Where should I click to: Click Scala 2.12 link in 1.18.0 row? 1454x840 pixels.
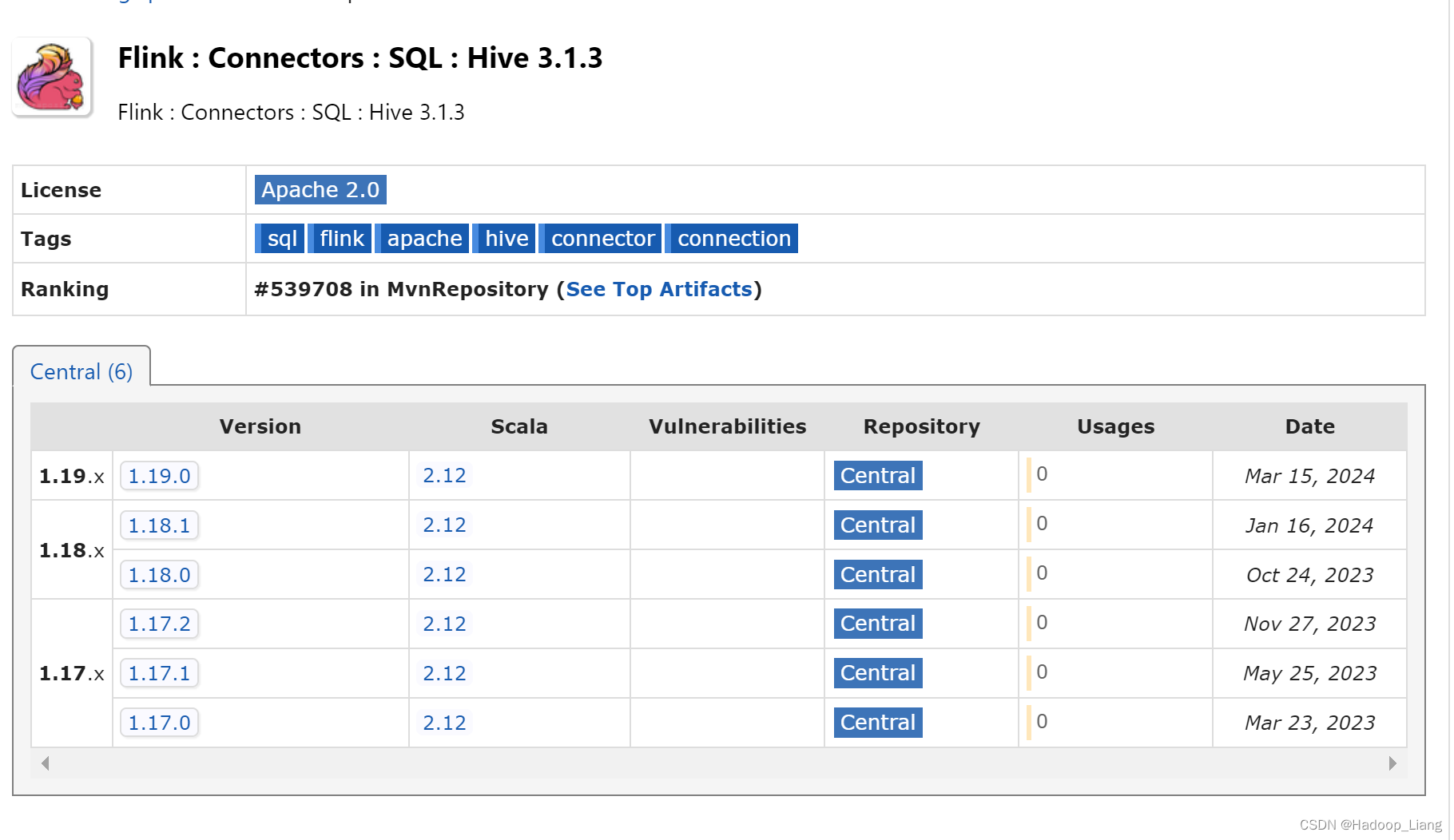(x=444, y=575)
